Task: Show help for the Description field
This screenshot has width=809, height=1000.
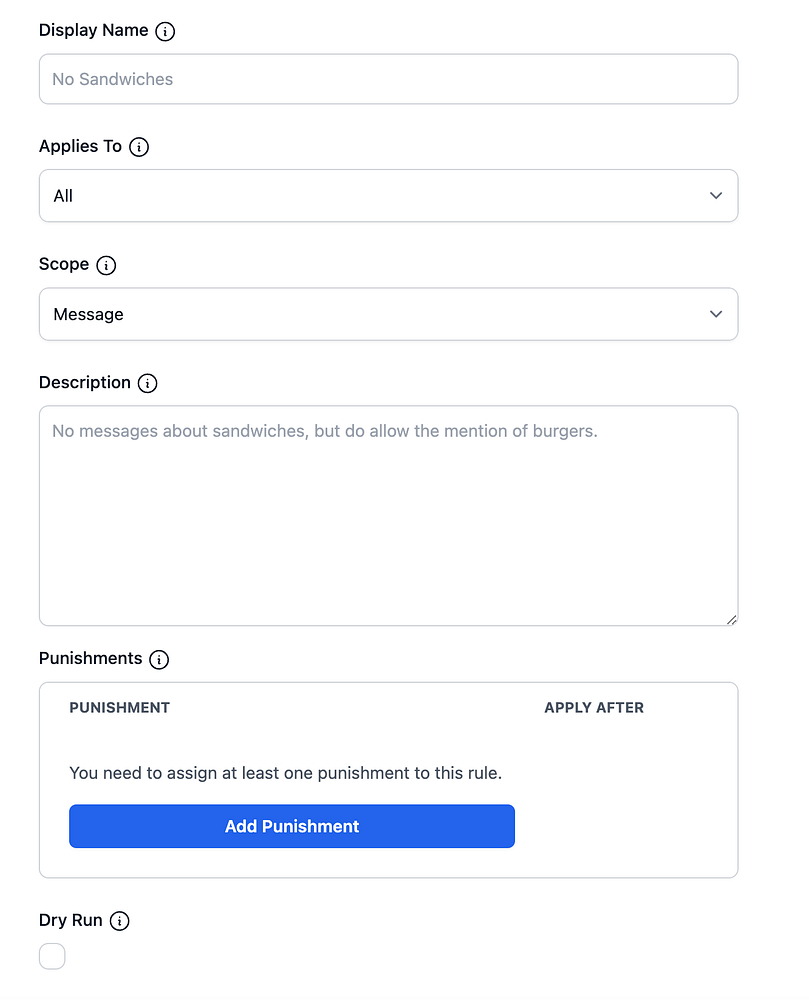Action: tap(148, 383)
